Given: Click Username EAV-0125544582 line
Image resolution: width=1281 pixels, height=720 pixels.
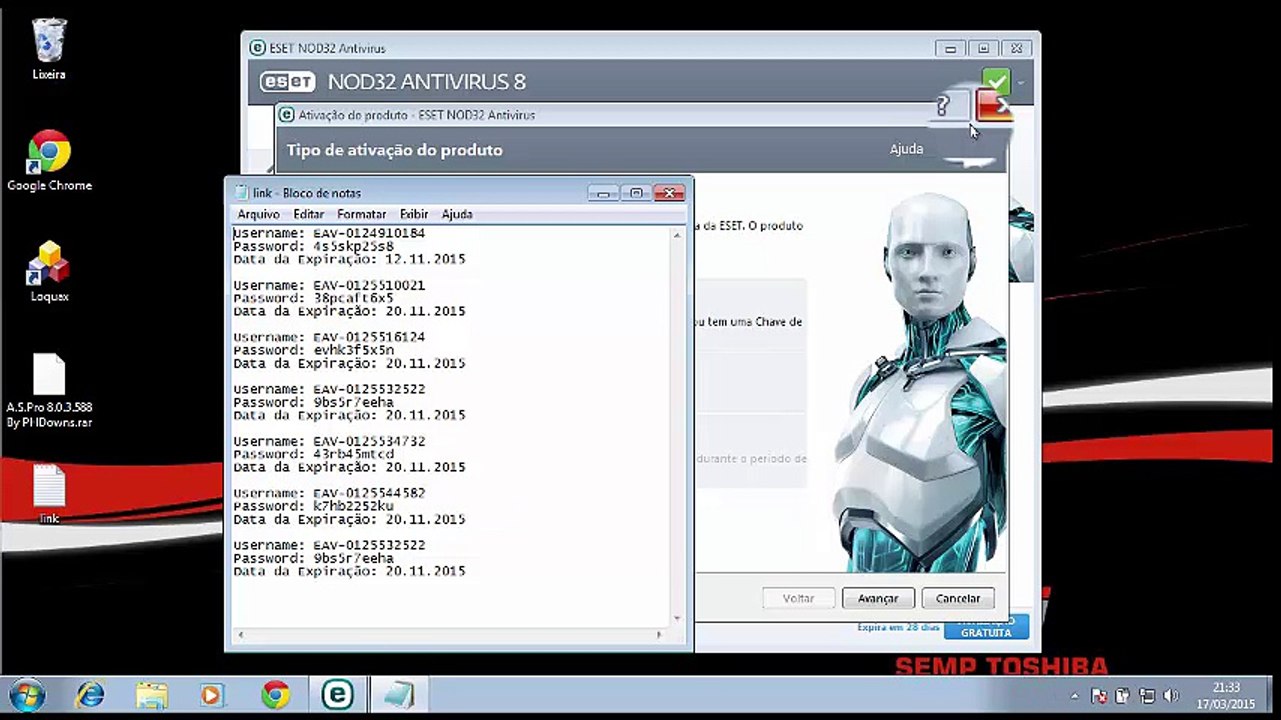Looking at the screenshot, I should point(329,493).
